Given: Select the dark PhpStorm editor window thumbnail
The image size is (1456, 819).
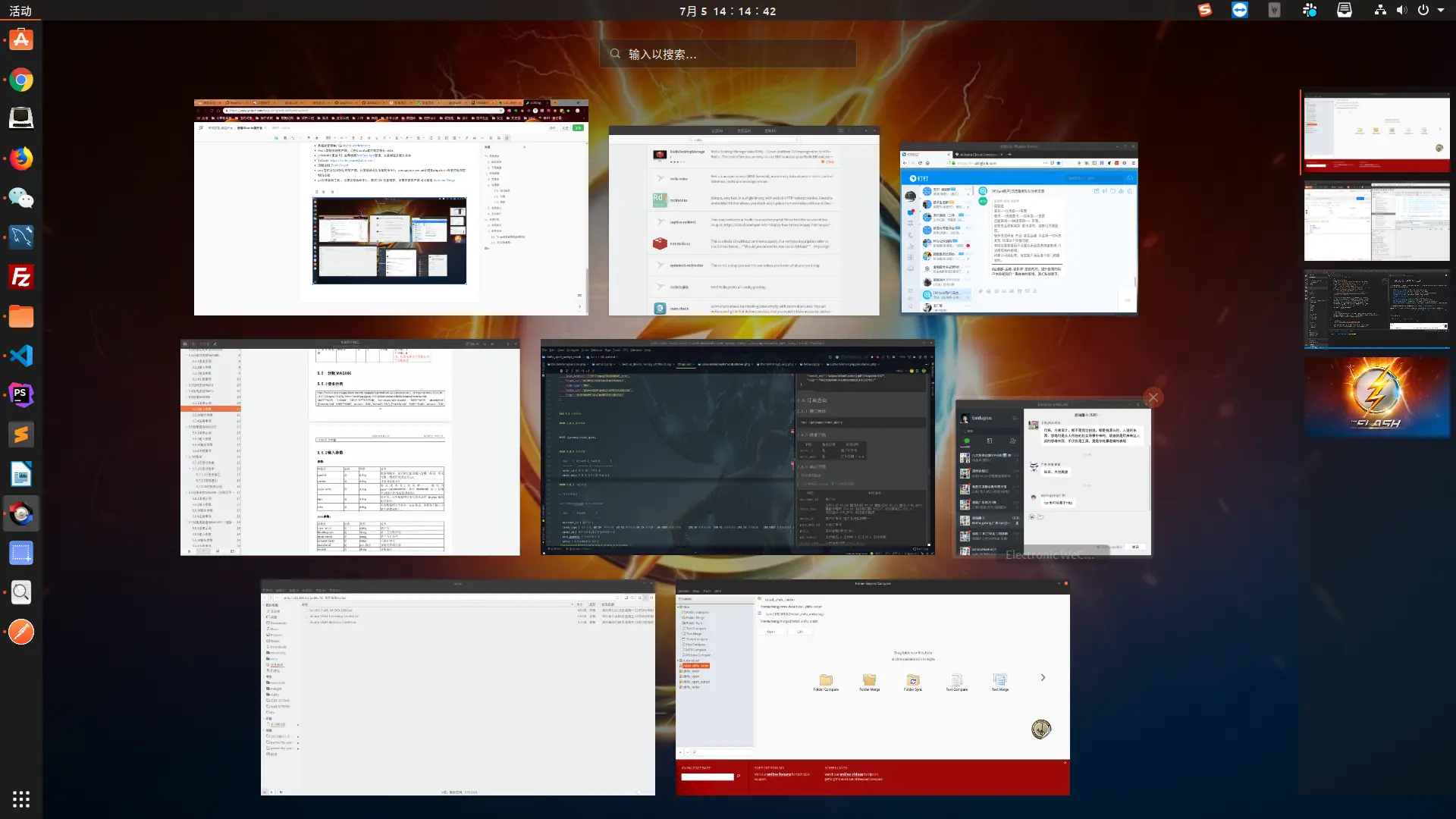Looking at the screenshot, I should (738, 447).
